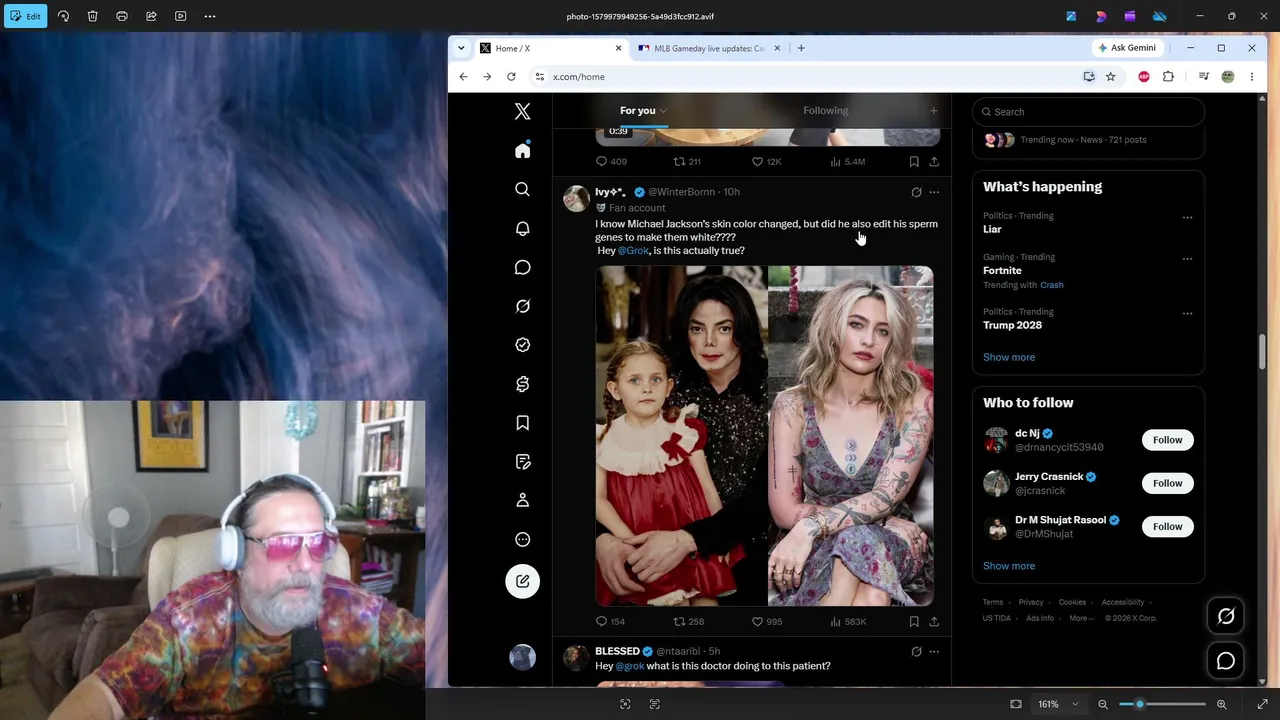Compose a new post with the feather button
This screenshot has height=720, width=1280.
pyautogui.click(x=522, y=581)
